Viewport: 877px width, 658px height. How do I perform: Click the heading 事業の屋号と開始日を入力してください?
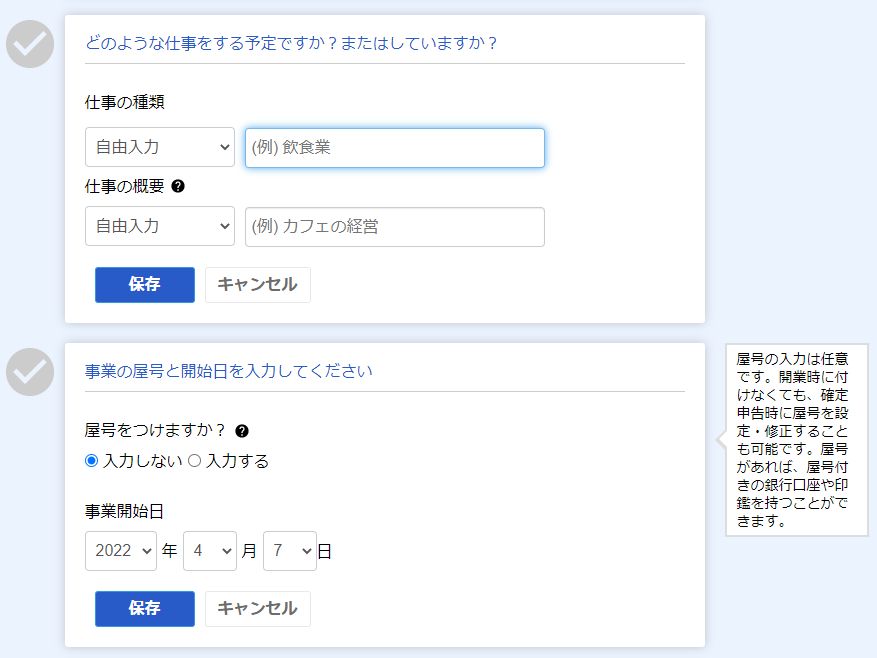click(229, 371)
